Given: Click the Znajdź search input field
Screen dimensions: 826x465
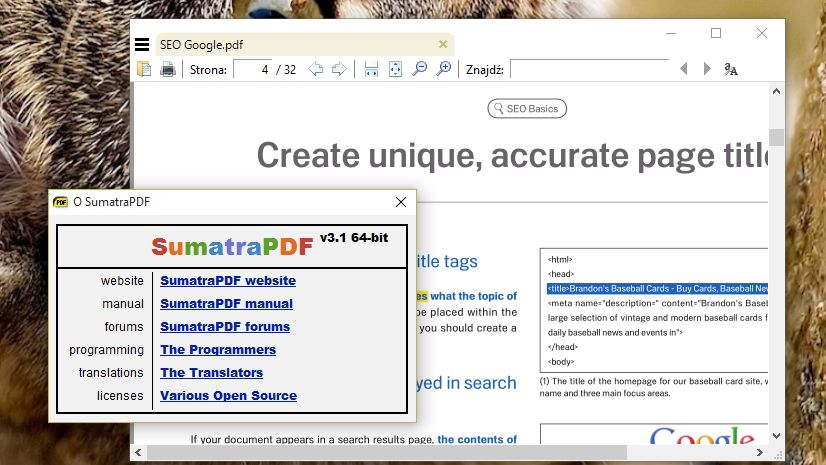Looking at the screenshot, I should pos(589,70).
